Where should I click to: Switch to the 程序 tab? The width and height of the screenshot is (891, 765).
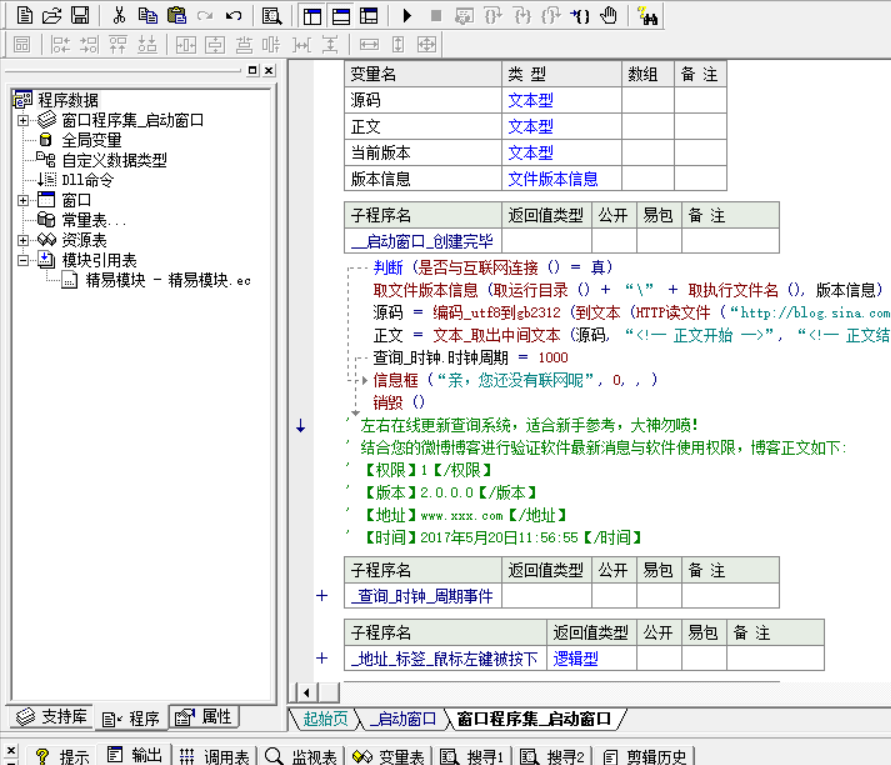point(131,718)
